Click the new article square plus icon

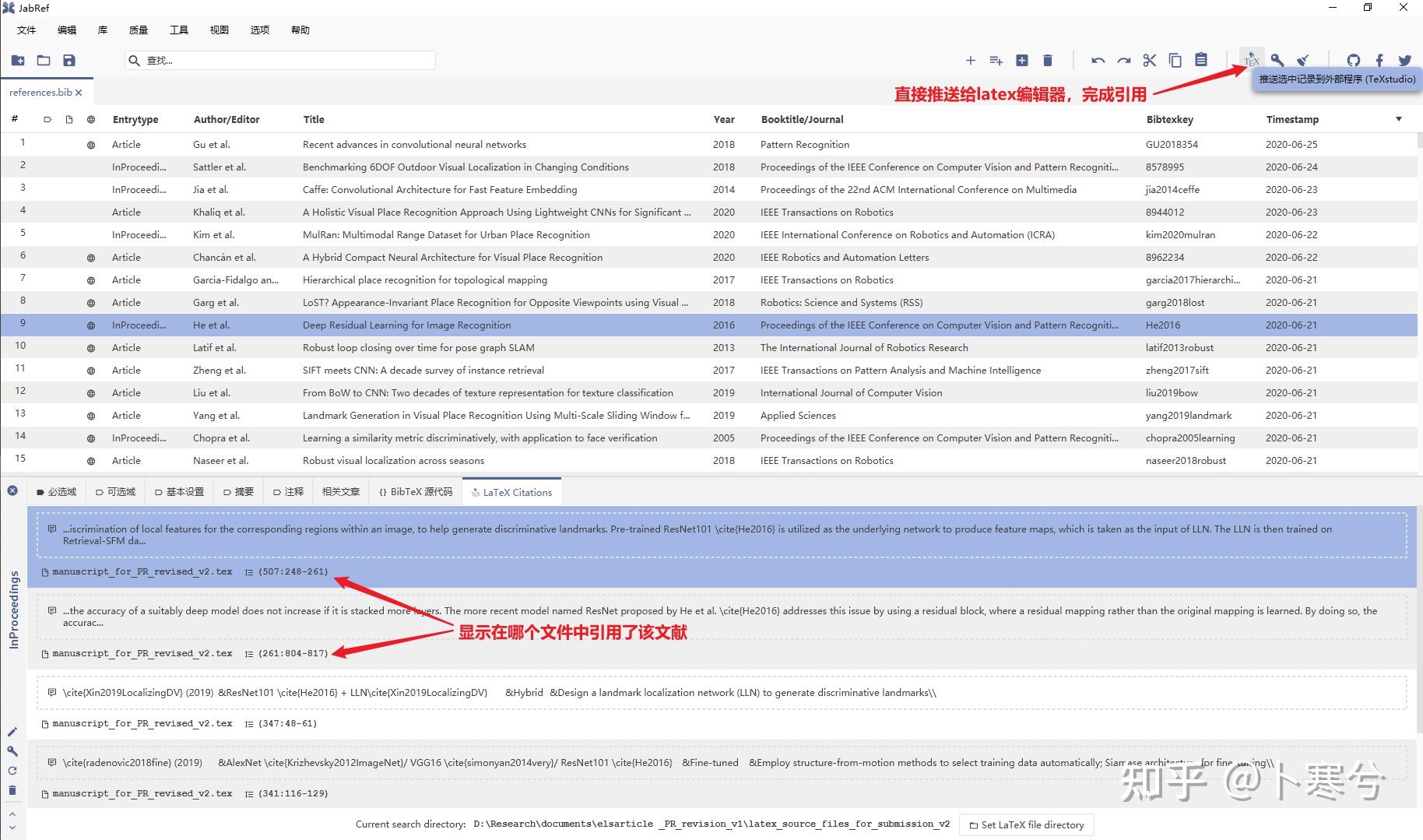click(1022, 60)
